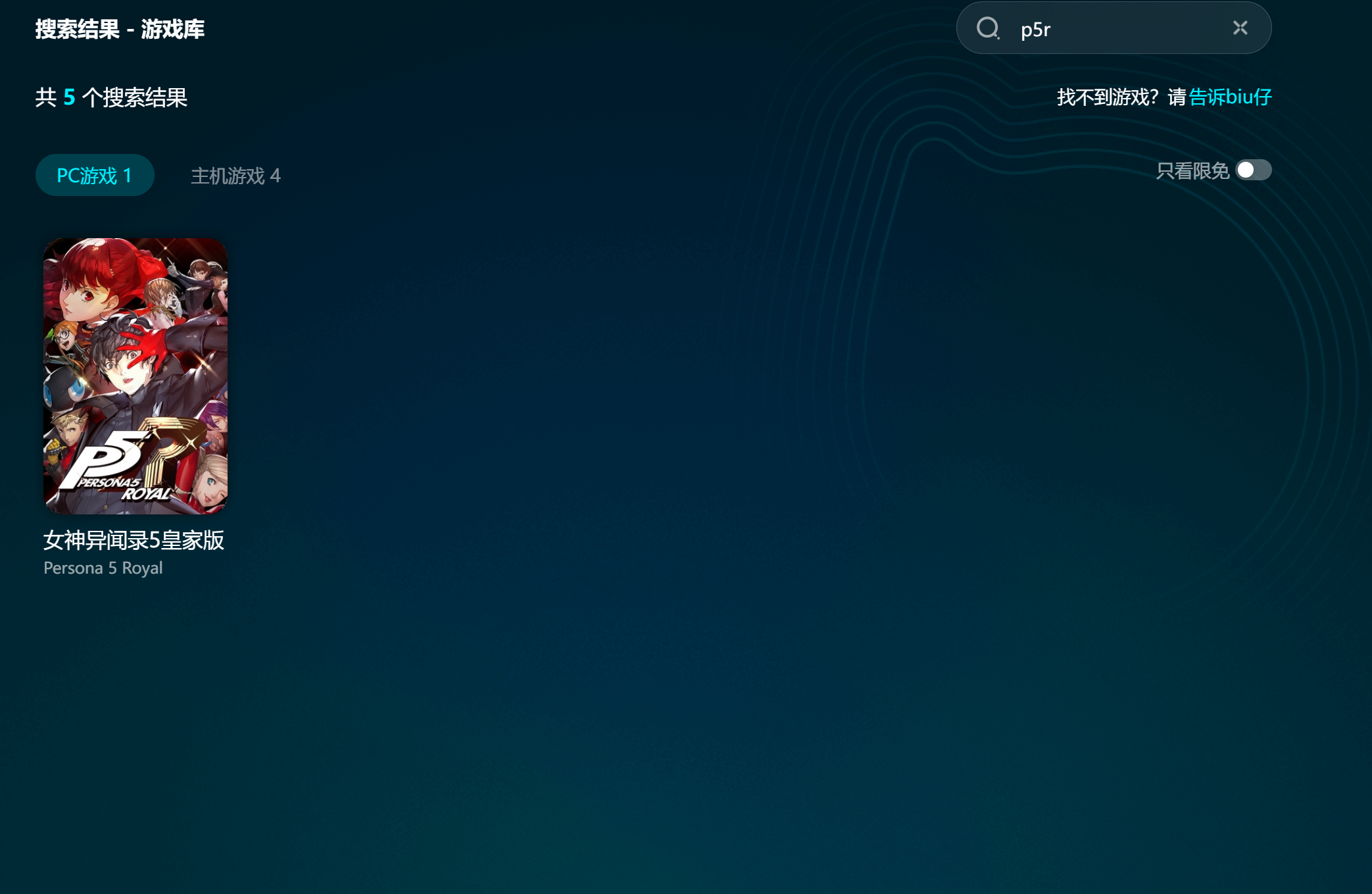Open the Persona 5 Royal cover thumbnail
The width and height of the screenshot is (1372, 894).
[135, 376]
